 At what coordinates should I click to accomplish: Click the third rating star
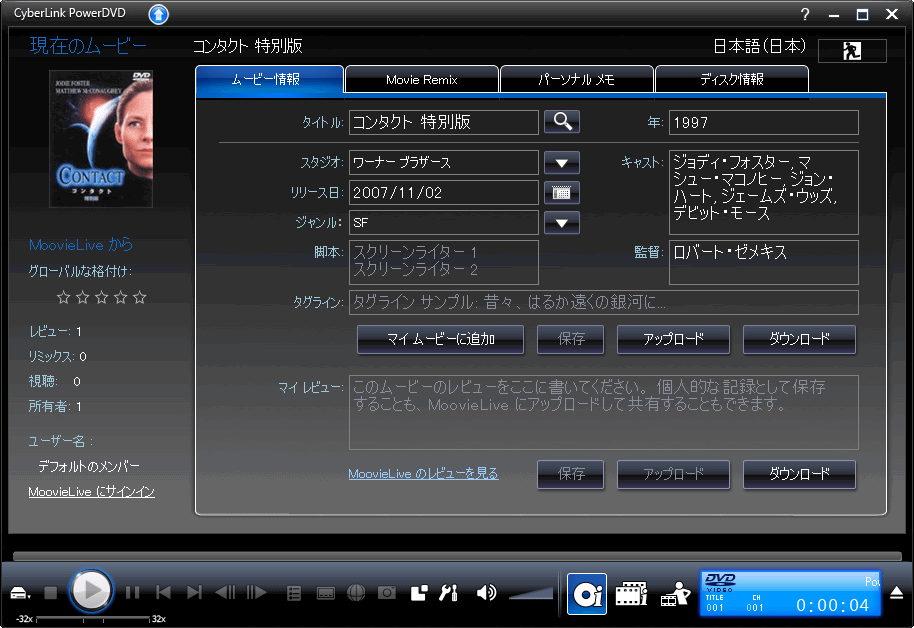click(x=101, y=297)
